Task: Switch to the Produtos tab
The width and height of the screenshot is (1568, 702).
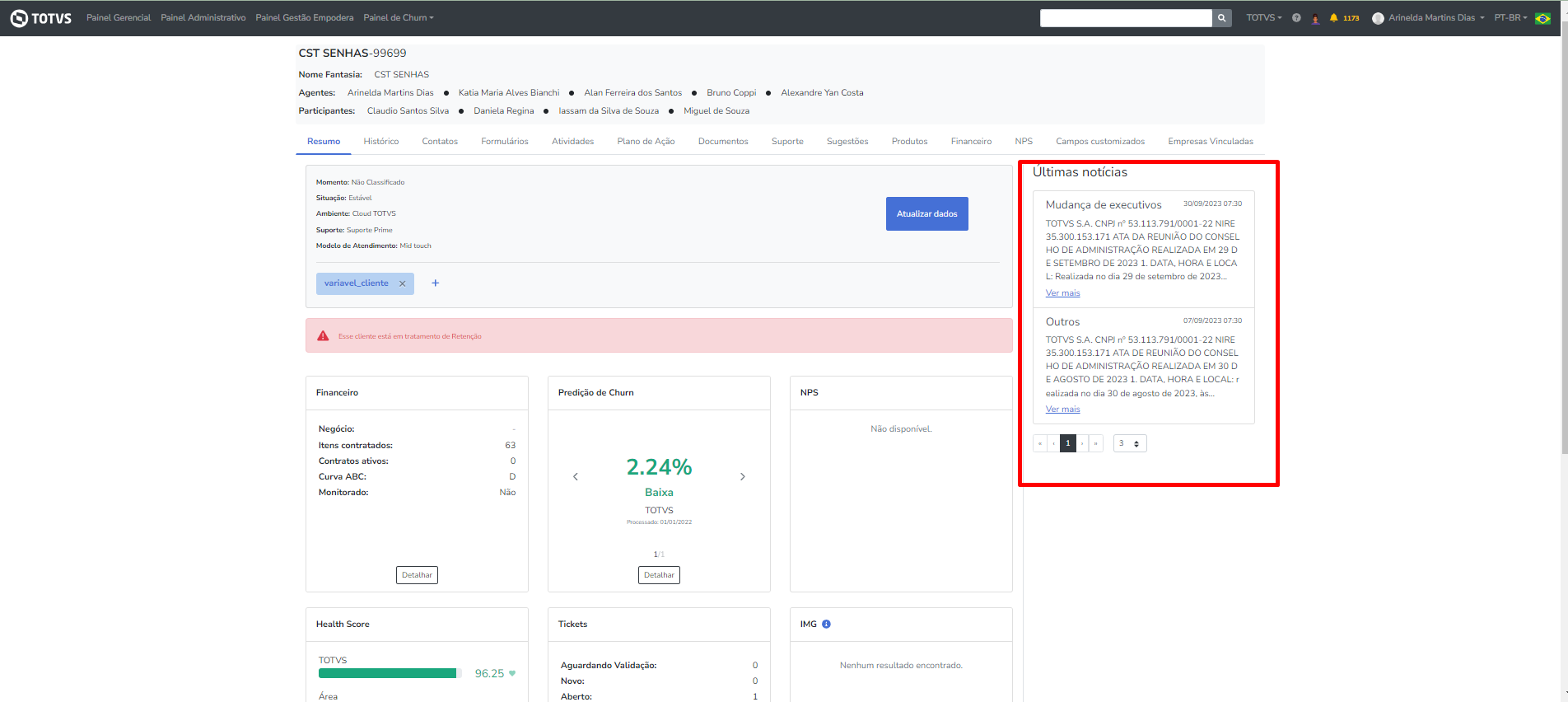Action: [910, 142]
